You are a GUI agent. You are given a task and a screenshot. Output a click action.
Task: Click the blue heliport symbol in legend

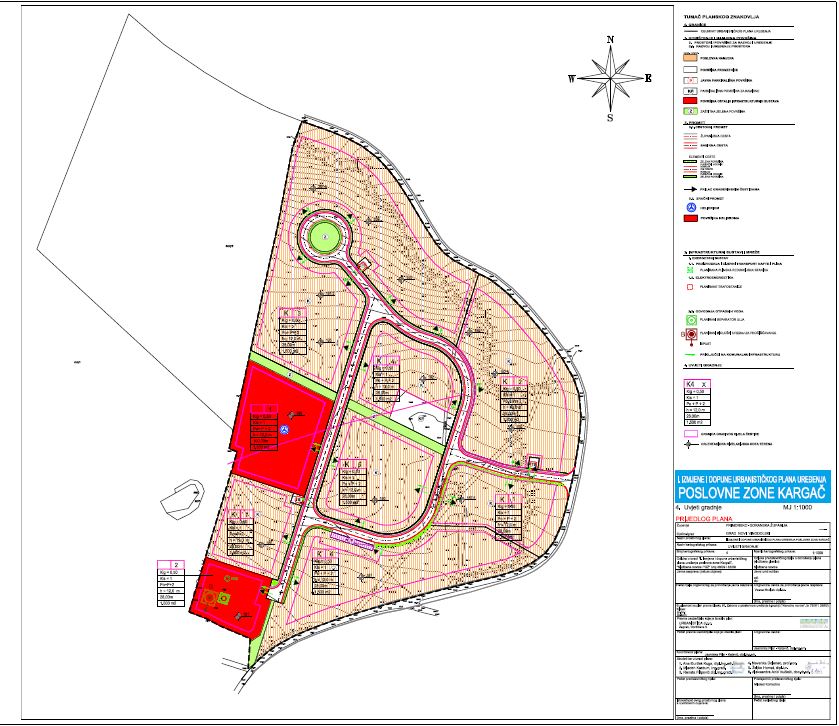(690, 207)
